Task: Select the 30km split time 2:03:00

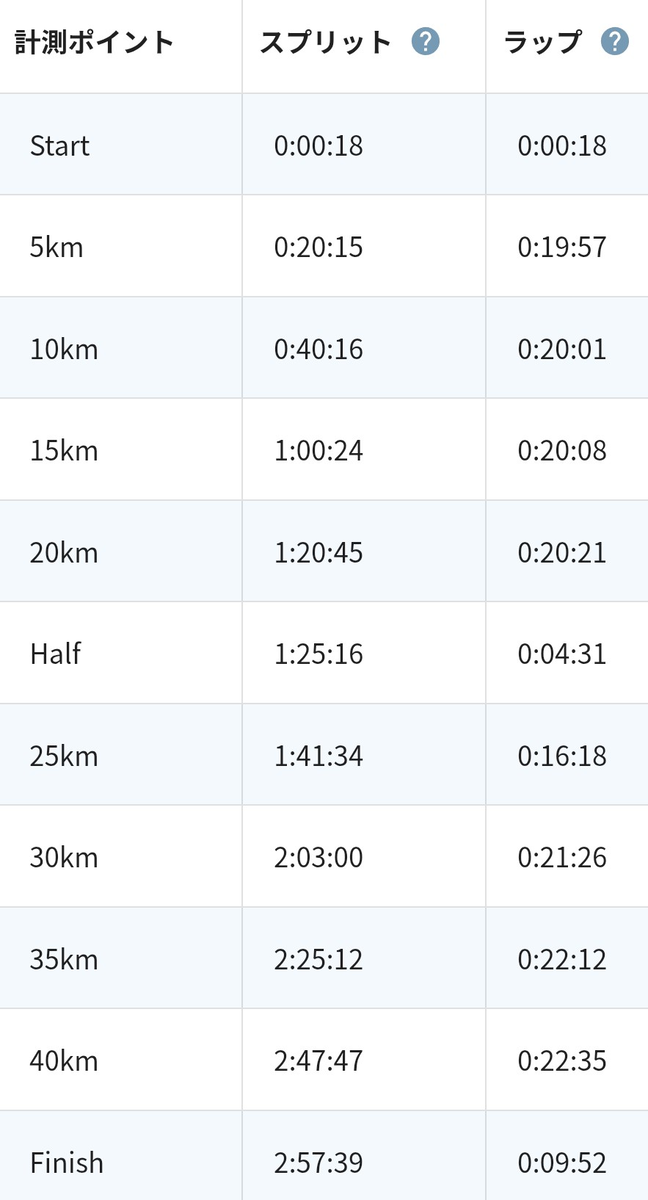Action: click(319, 858)
